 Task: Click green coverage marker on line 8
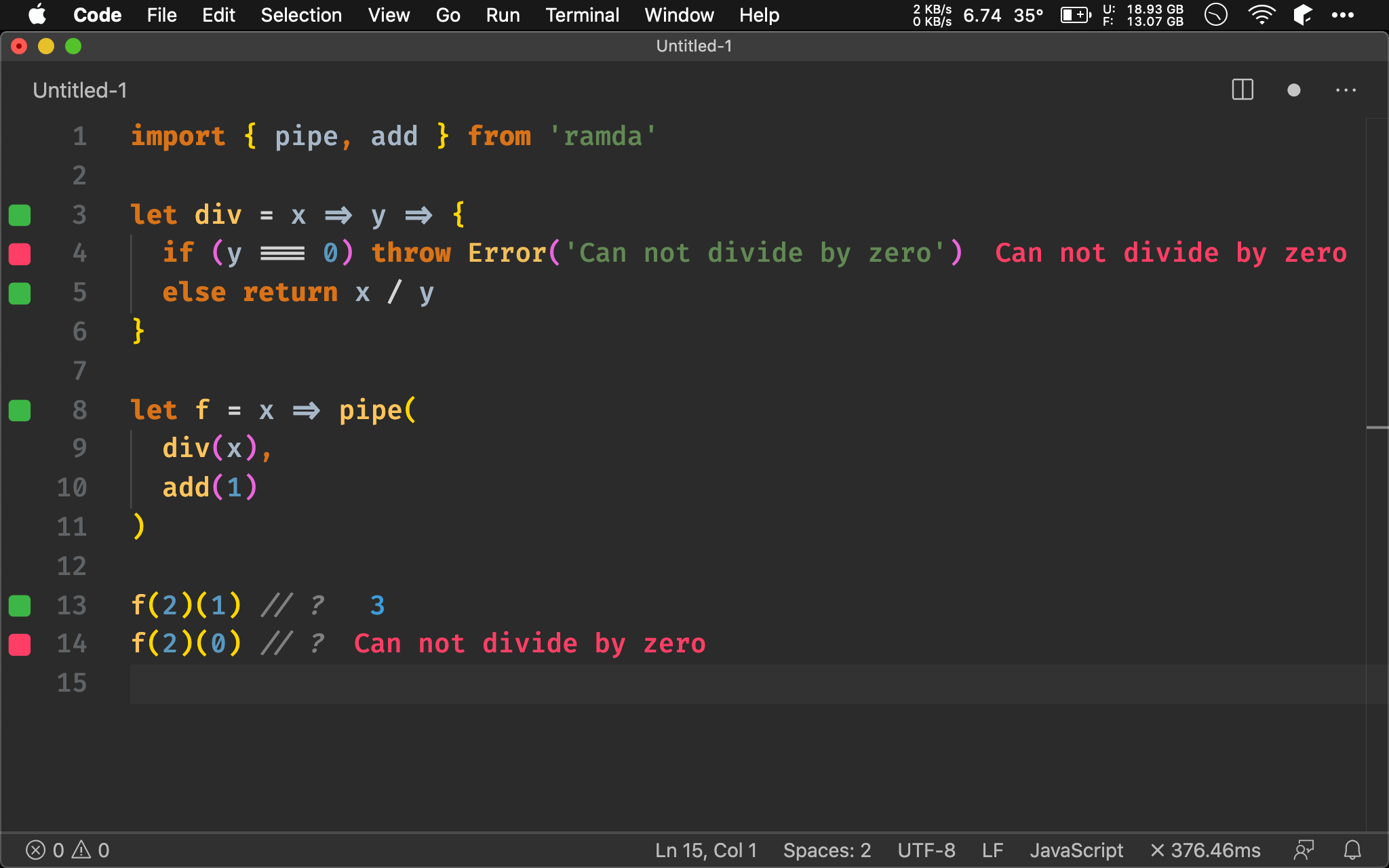(20, 410)
